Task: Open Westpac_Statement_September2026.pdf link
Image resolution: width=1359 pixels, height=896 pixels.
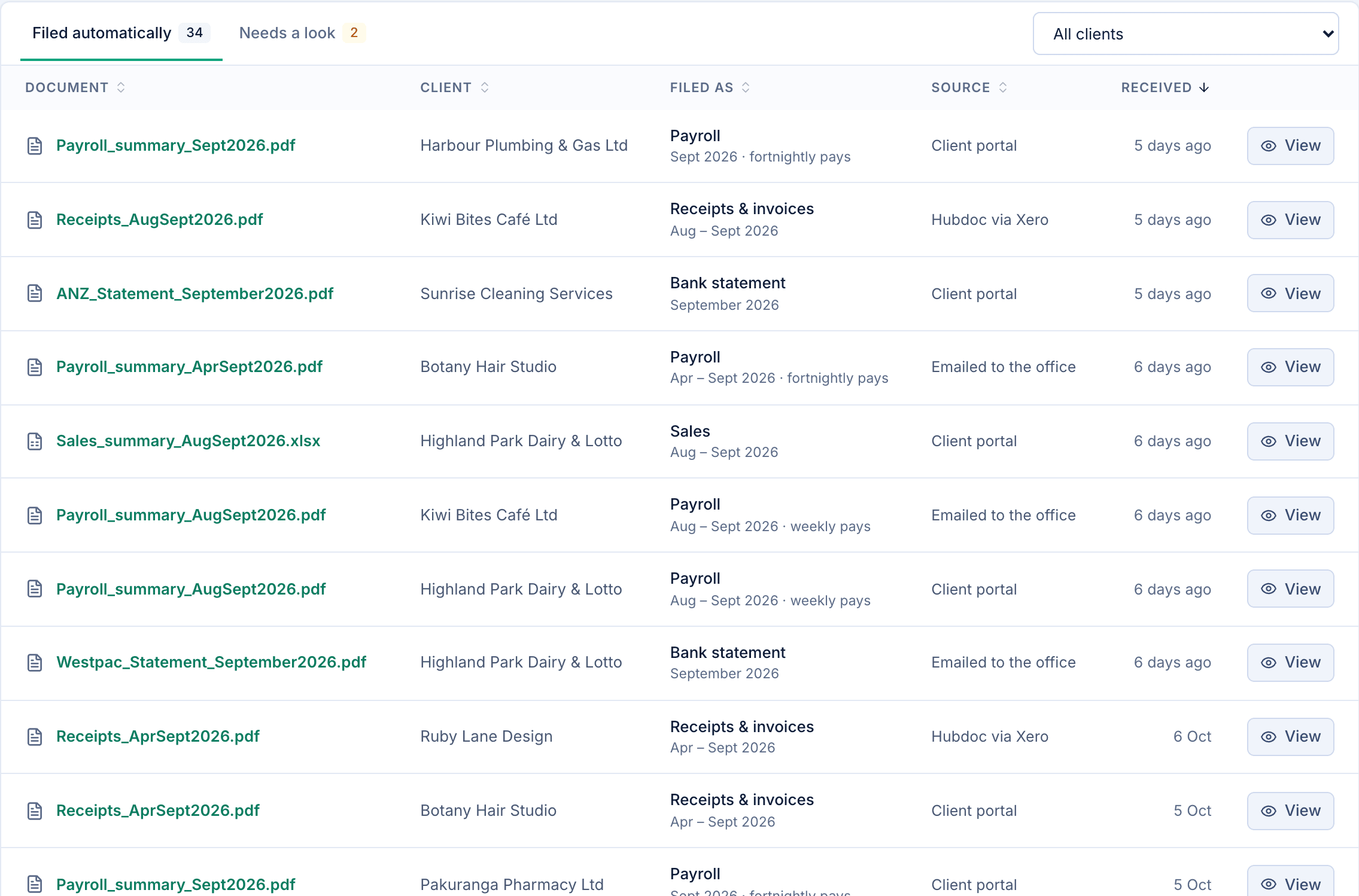Action: (211, 662)
